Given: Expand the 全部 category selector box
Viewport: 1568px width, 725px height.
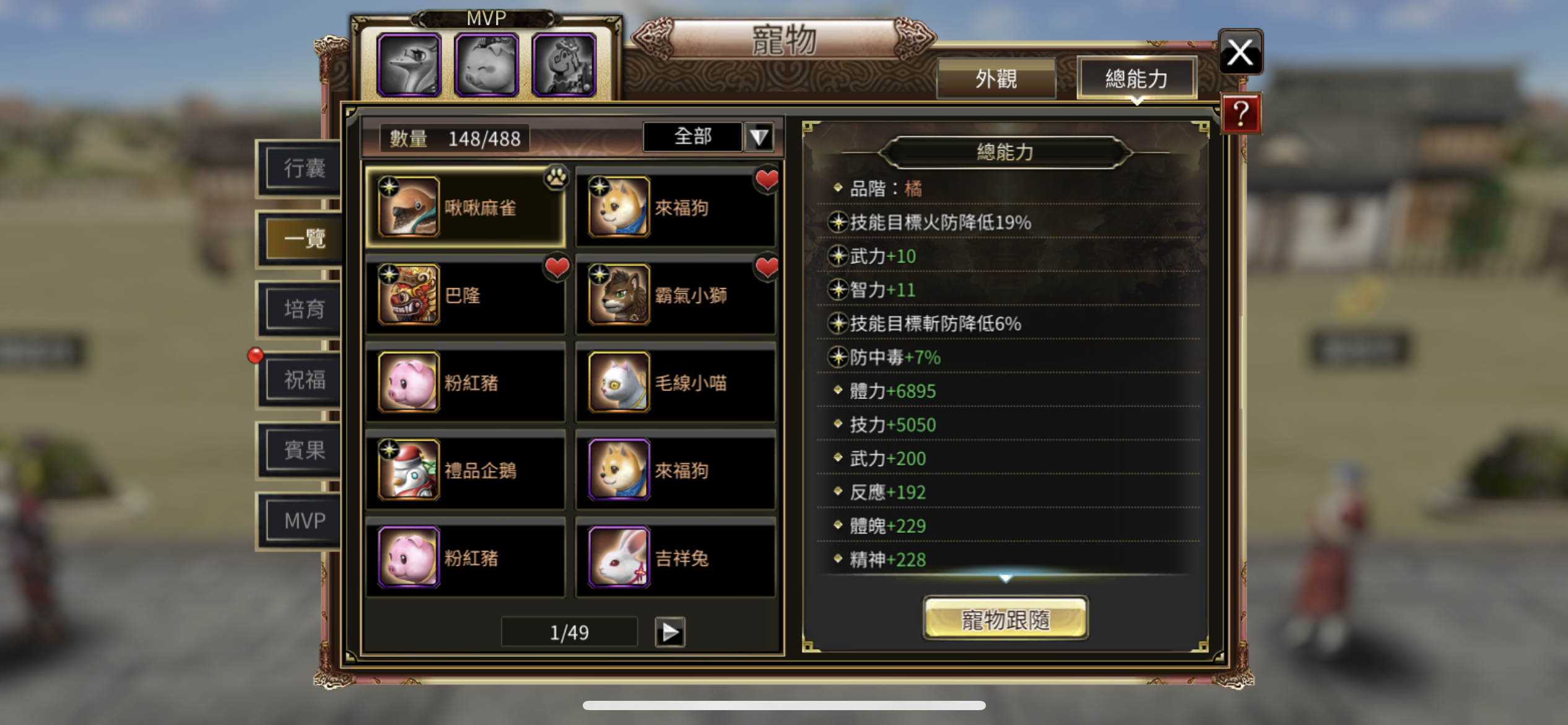Looking at the screenshot, I should pos(692,137).
